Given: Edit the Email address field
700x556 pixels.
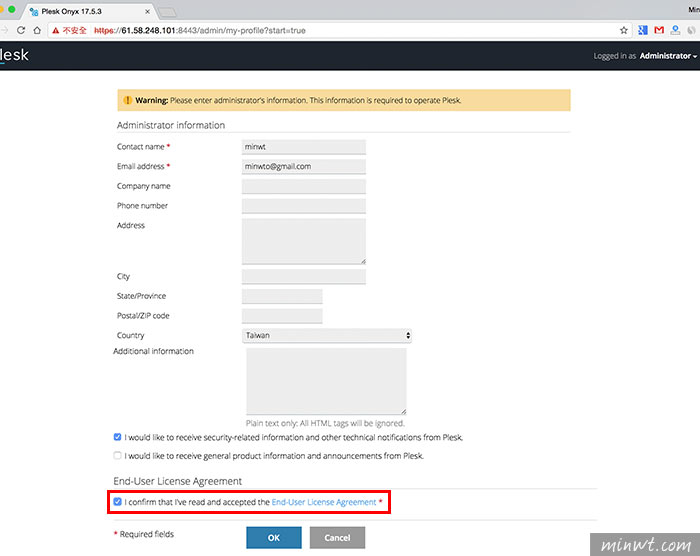Looking at the screenshot, I should pyautogui.click(x=304, y=167).
